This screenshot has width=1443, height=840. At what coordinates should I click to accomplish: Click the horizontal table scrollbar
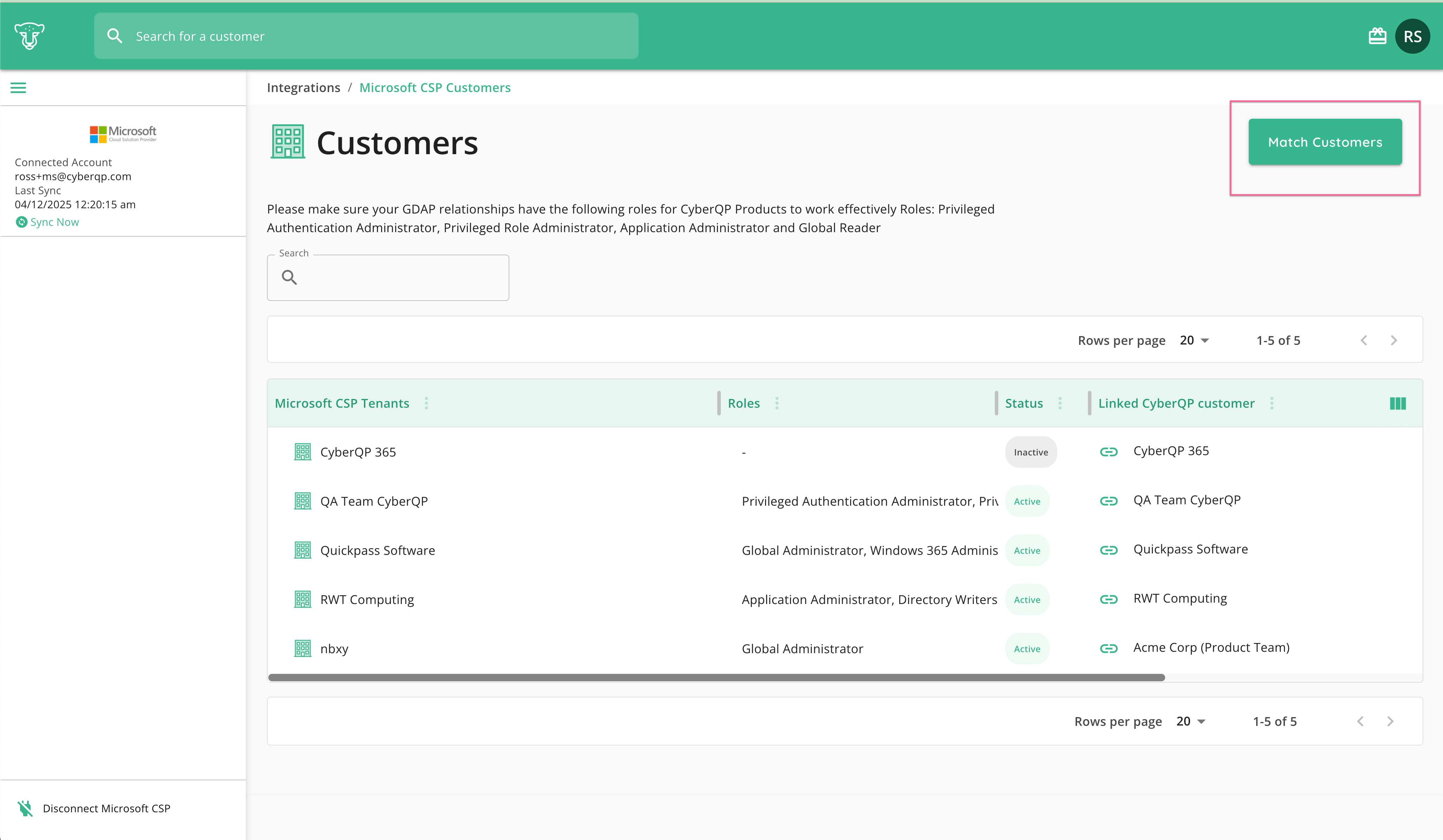pos(716,678)
